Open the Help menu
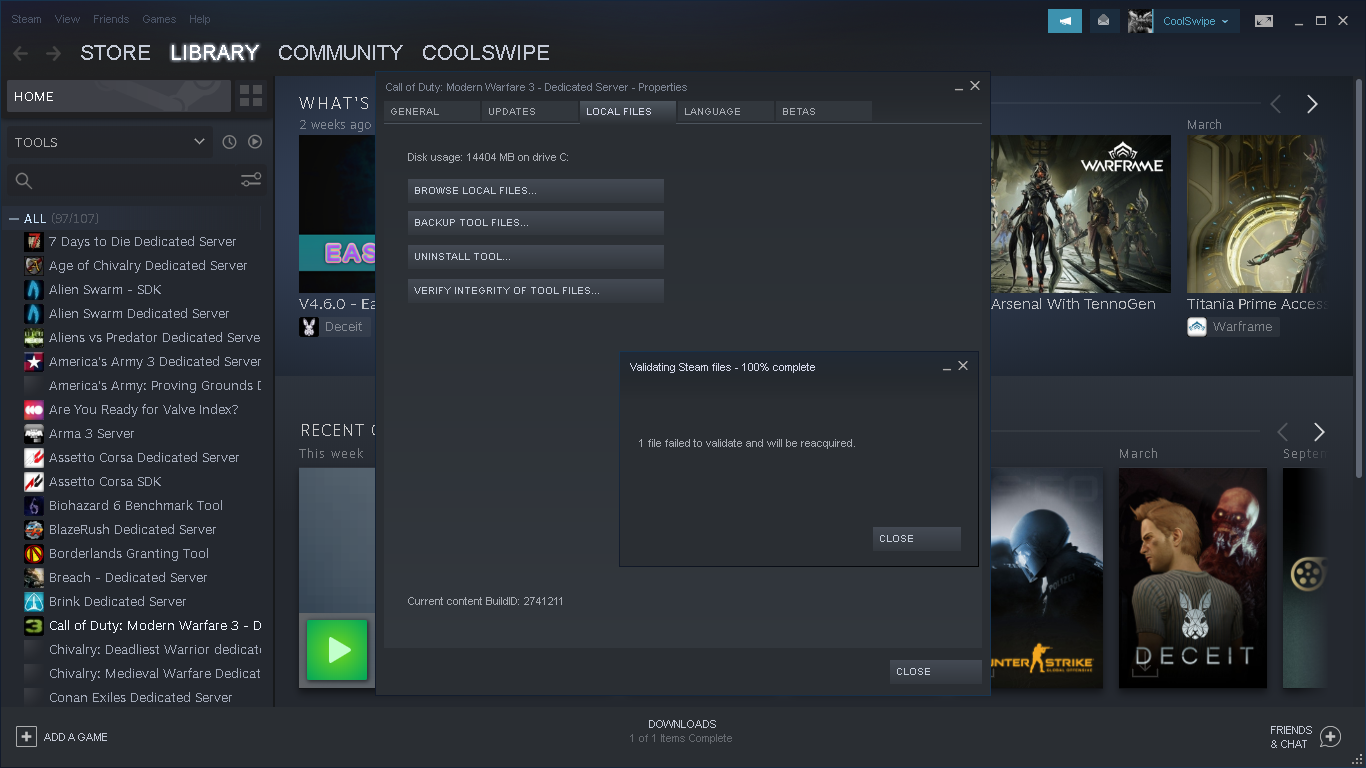Screen dimensions: 1366x768 click(200, 19)
